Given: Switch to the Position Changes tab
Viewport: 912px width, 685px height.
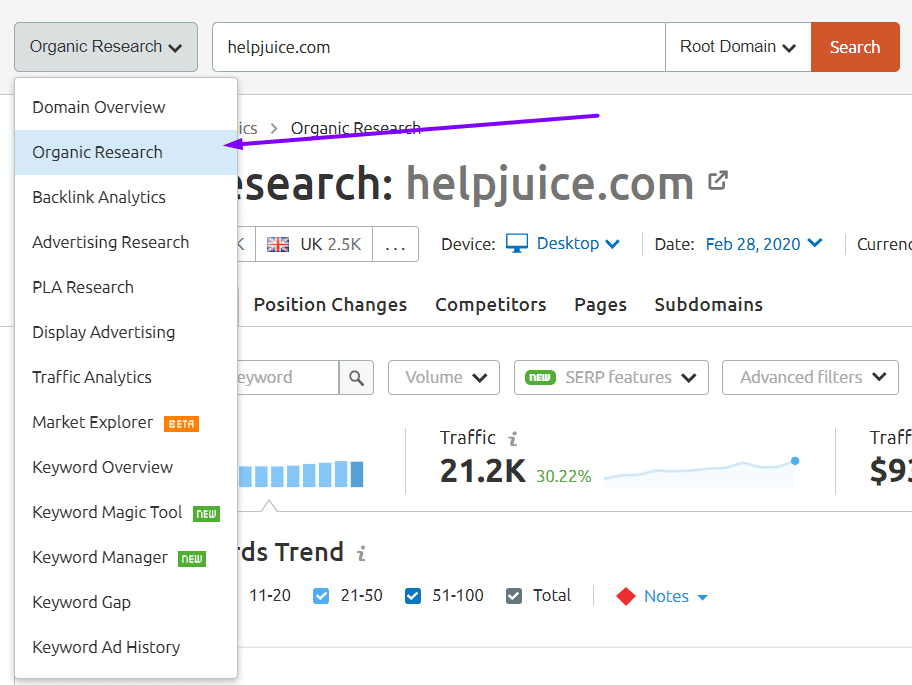Looking at the screenshot, I should pos(330,305).
